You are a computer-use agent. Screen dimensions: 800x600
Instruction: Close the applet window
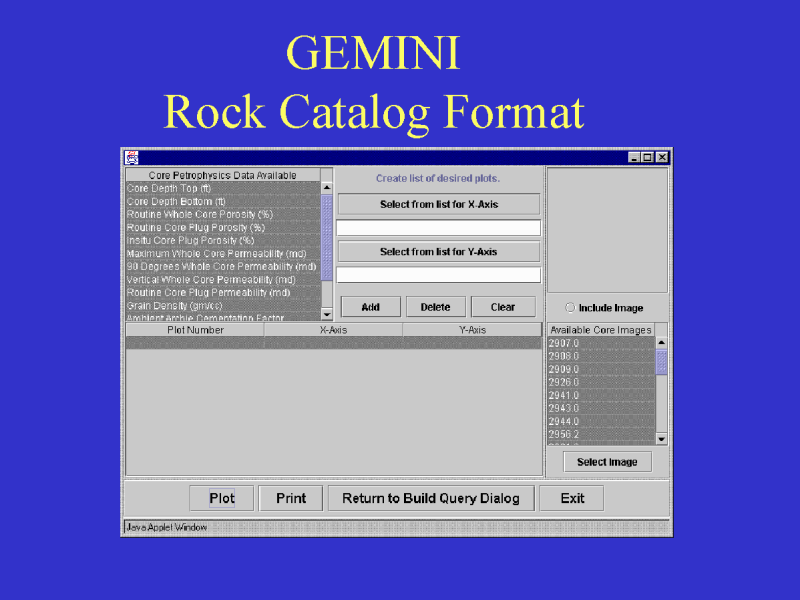point(662,157)
